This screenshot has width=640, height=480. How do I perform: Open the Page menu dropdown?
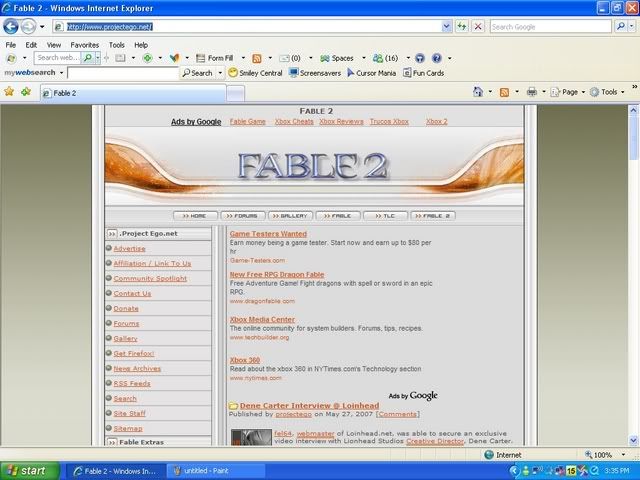pos(567,92)
